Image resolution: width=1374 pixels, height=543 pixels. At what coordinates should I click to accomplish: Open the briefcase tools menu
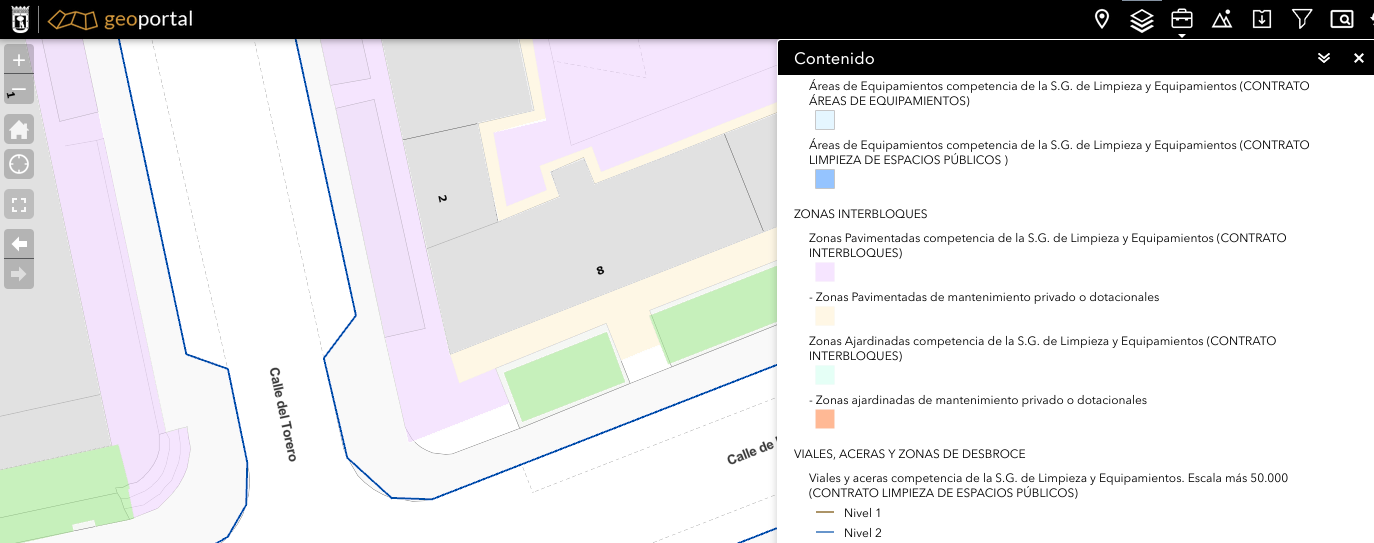click(x=1182, y=19)
